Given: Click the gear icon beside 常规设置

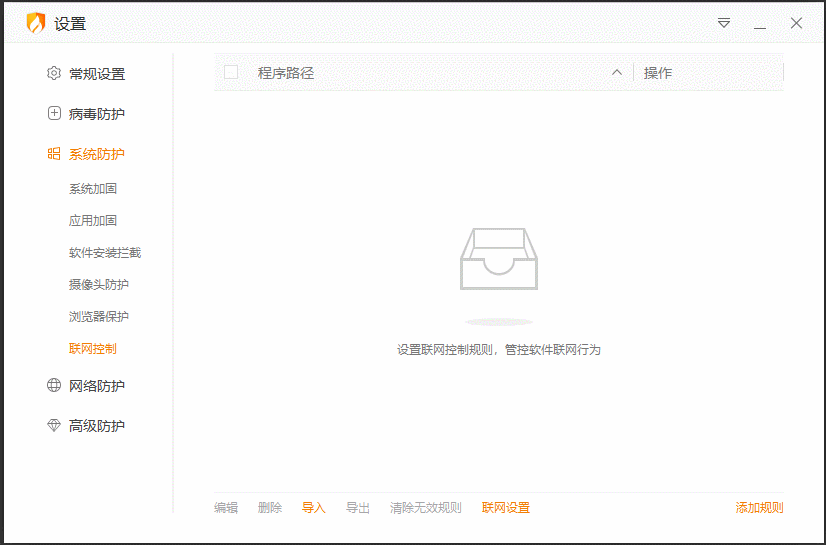Looking at the screenshot, I should (x=54, y=73).
